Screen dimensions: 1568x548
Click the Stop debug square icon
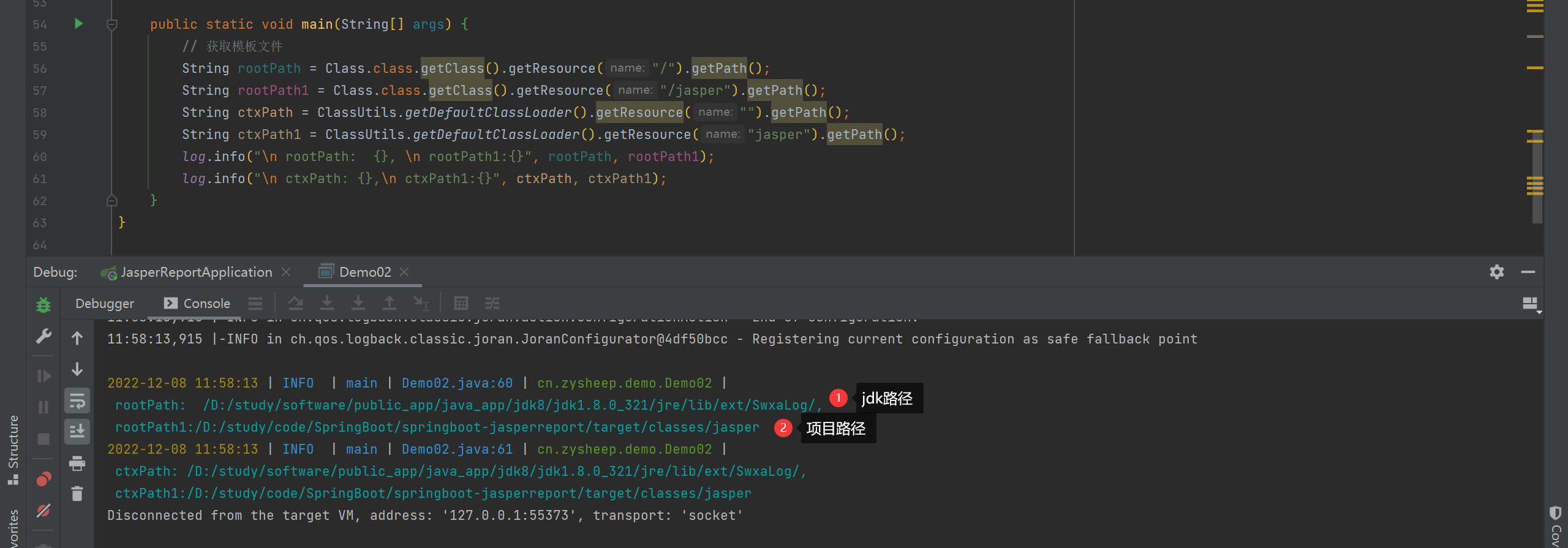(43, 439)
